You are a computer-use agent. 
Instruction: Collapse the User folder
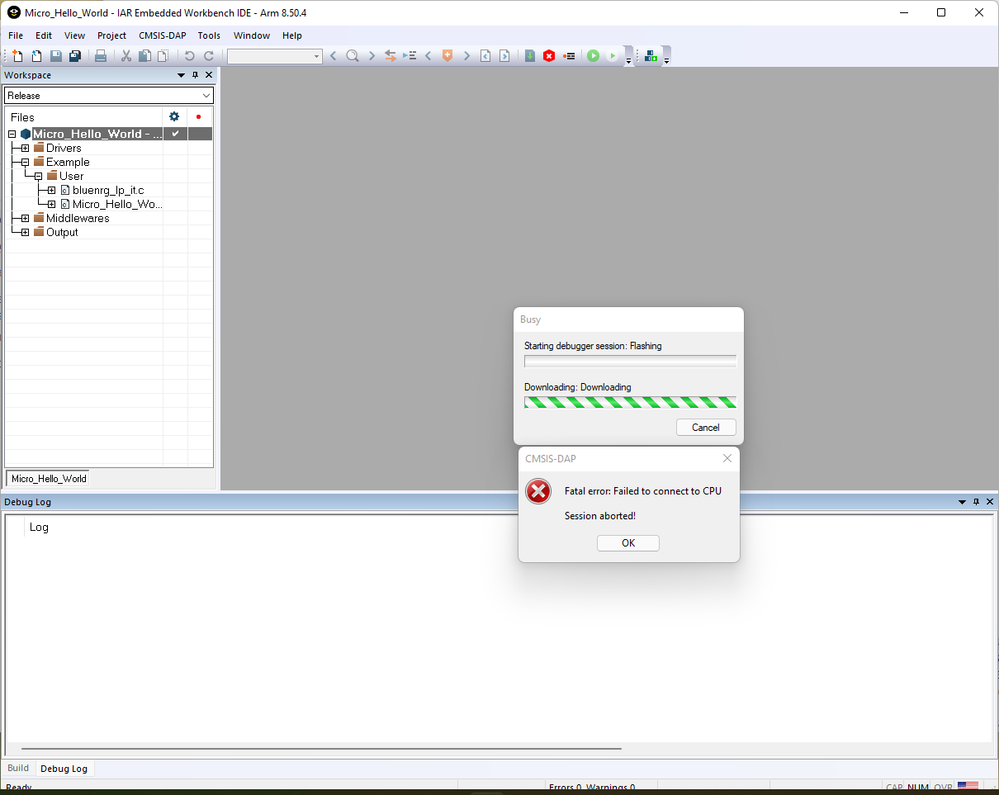(x=38, y=176)
